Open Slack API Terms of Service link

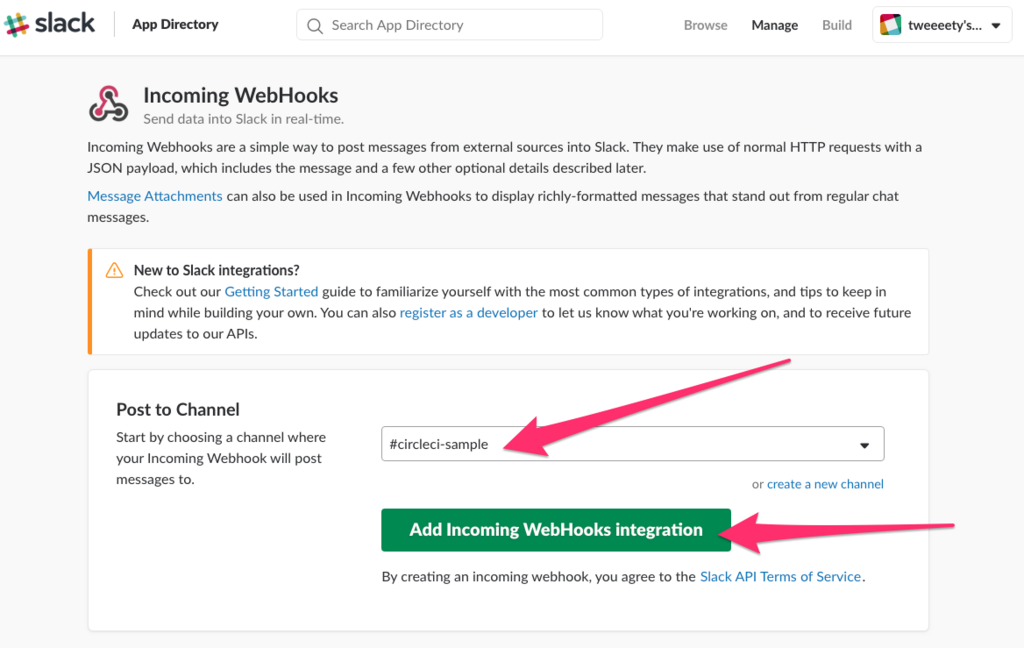point(780,576)
